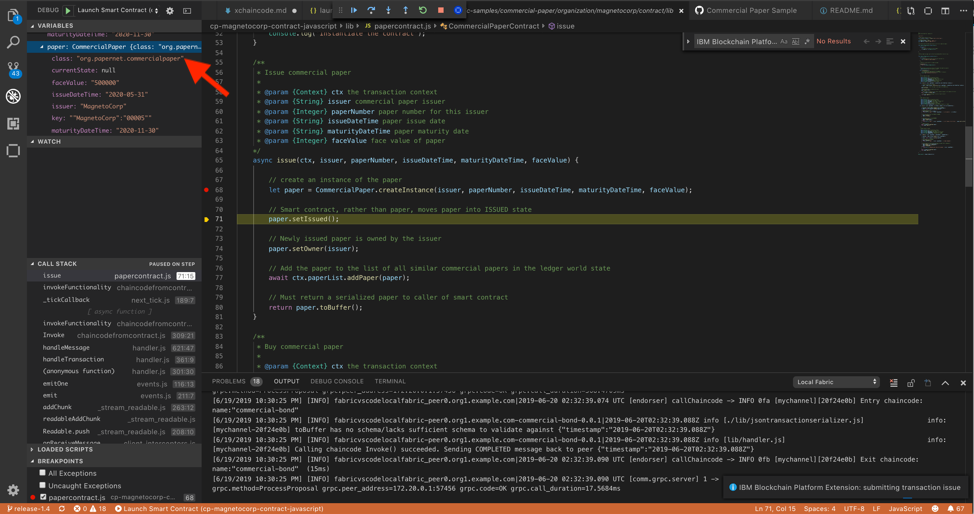
Task: Continue execution in debug toolbar
Action: pyautogui.click(x=353, y=10)
